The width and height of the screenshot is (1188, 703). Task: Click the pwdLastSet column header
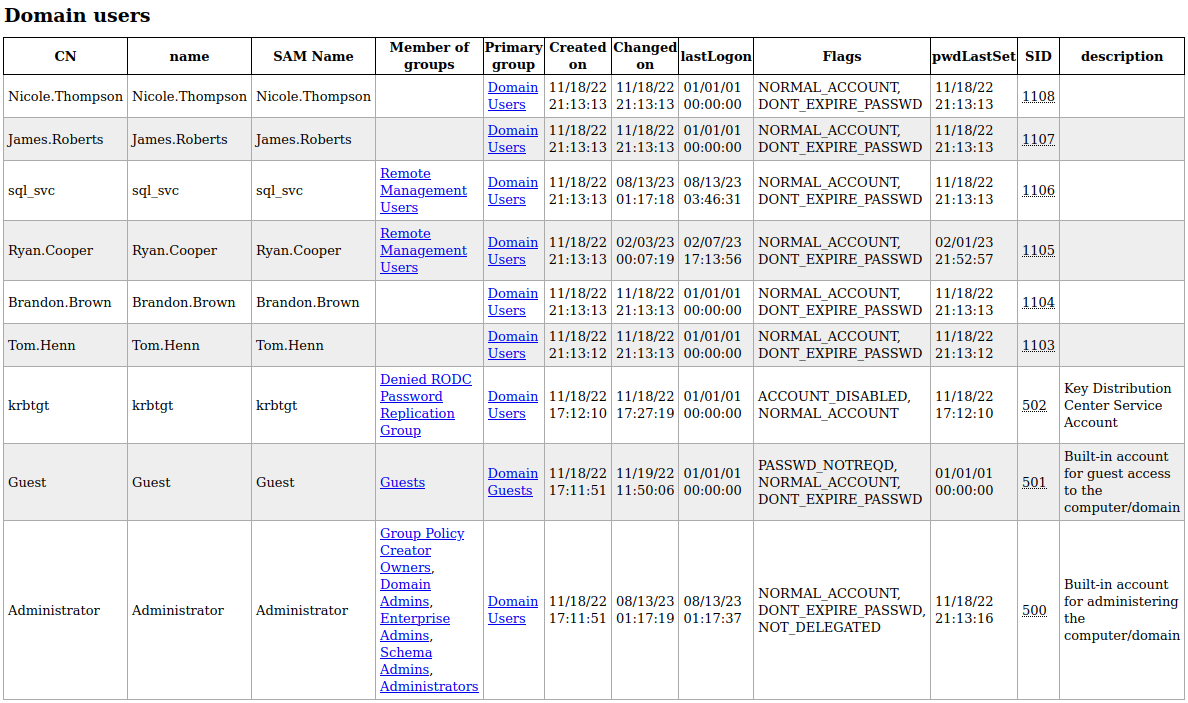(x=974, y=56)
